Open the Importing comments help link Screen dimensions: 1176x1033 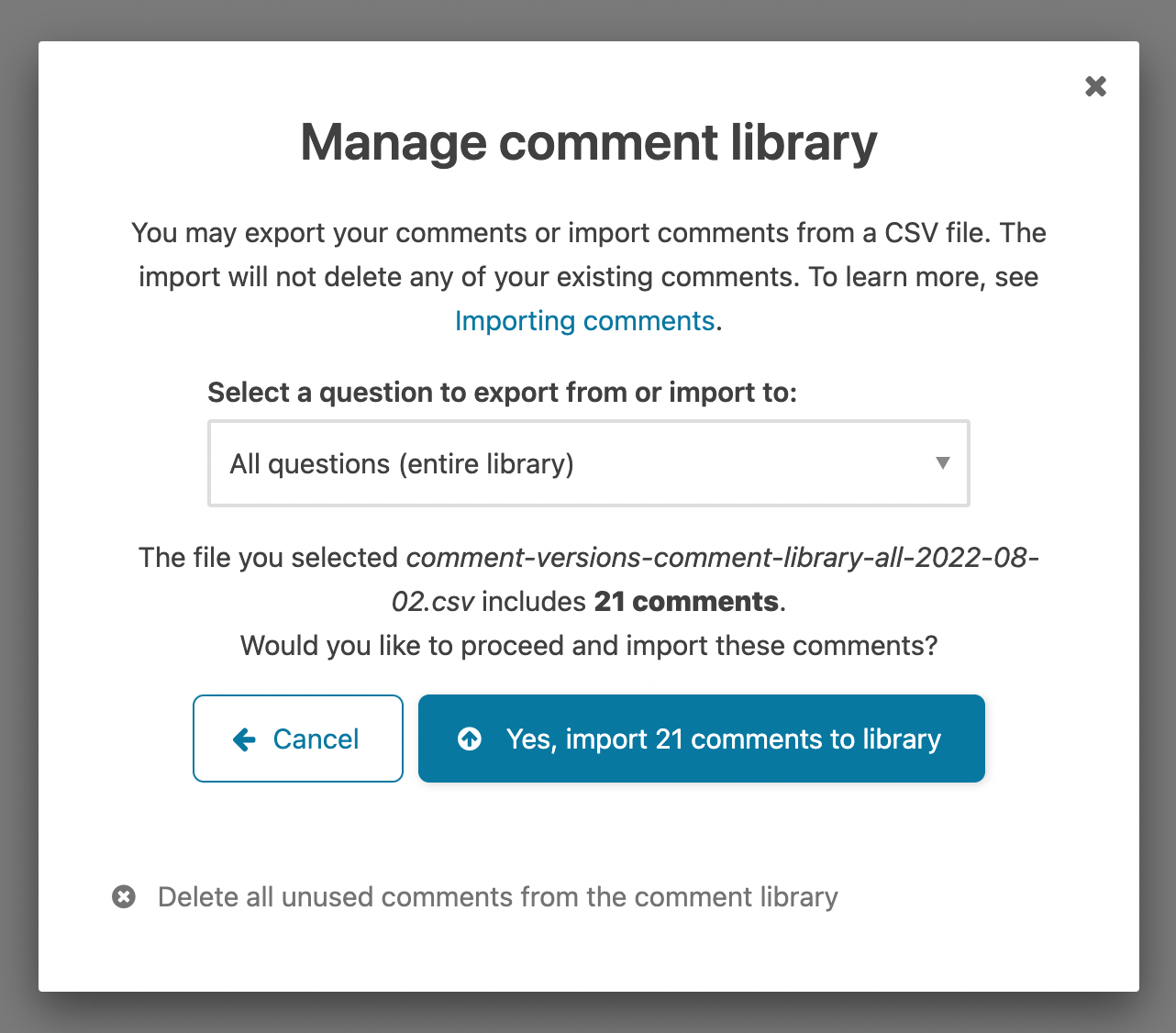pyautogui.click(x=585, y=320)
